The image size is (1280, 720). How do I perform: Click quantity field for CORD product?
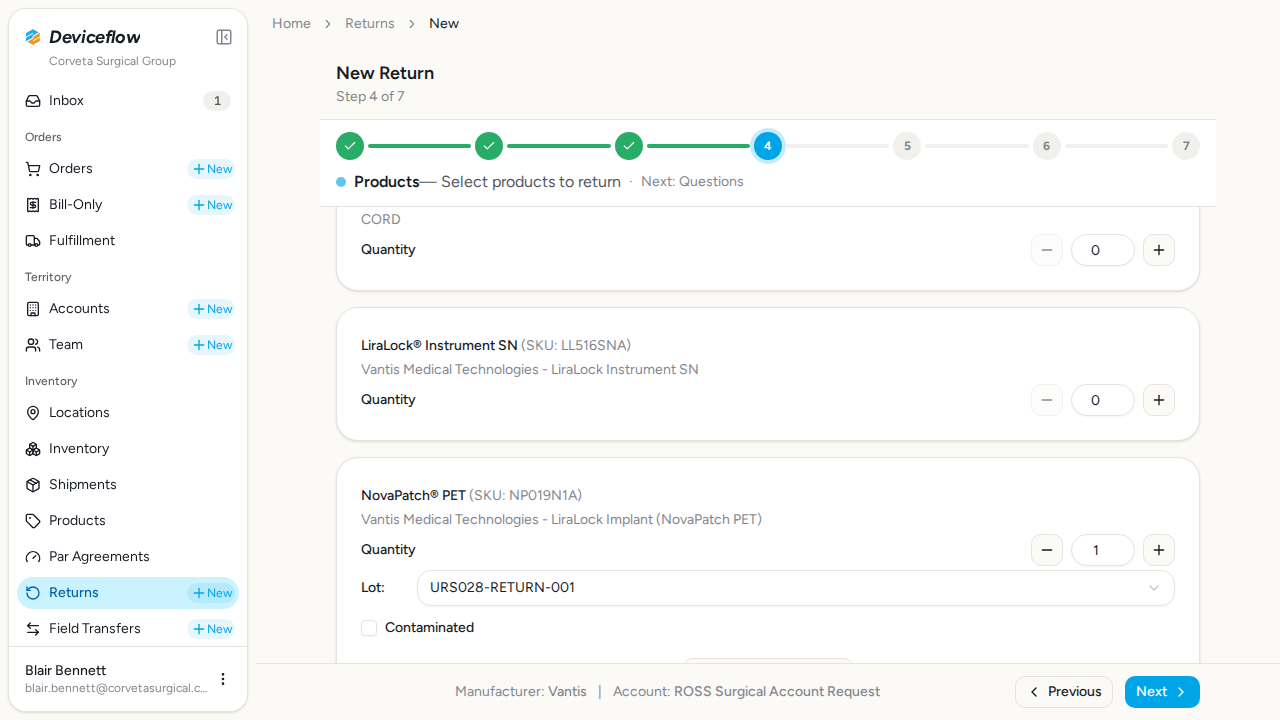[x=1103, y=250]
